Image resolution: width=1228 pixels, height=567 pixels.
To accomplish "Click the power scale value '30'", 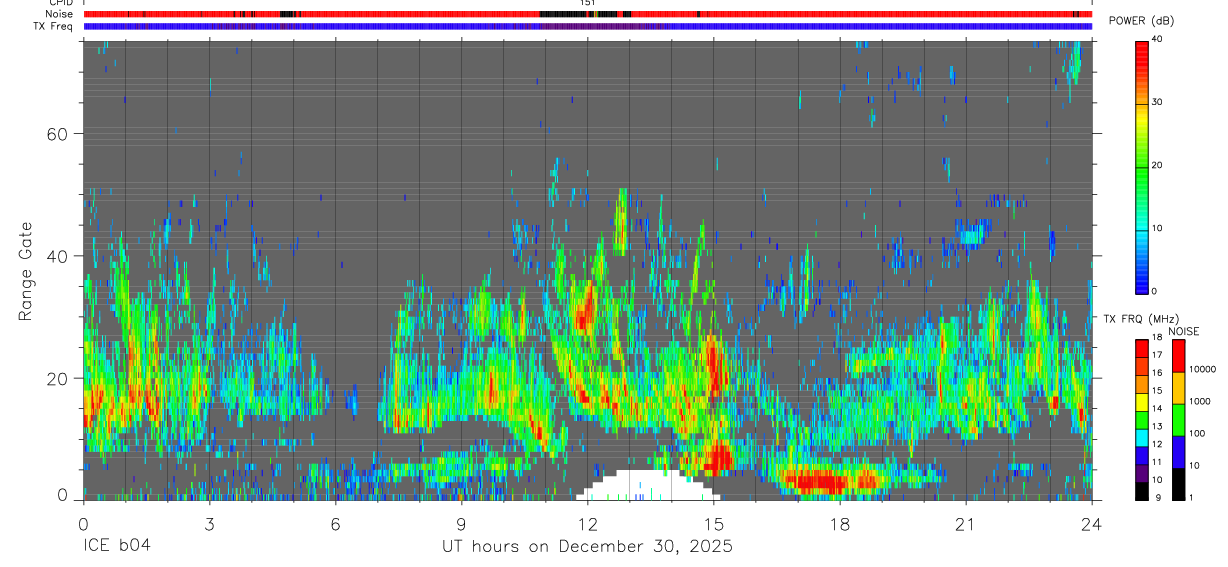I will click(1157, 102).
